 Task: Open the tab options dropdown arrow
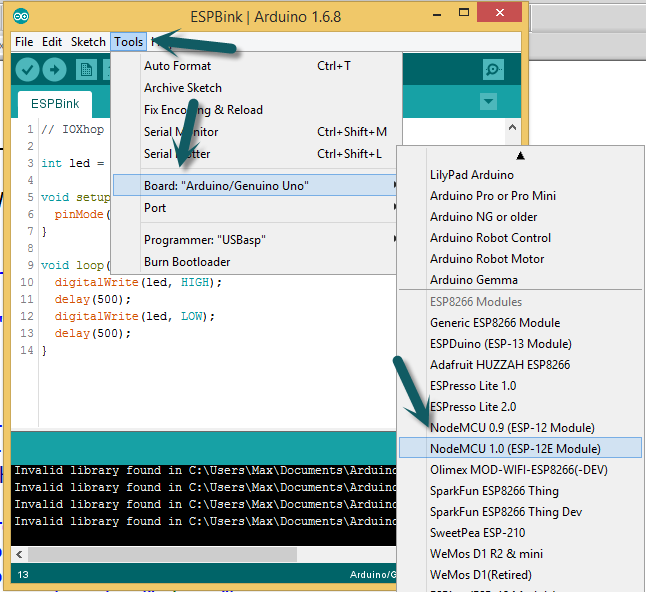pos(488,101)
